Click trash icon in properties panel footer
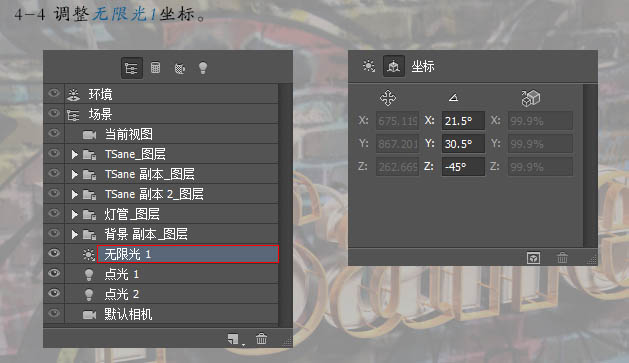Viewport: 629px width, 363px height. (562, 258)
